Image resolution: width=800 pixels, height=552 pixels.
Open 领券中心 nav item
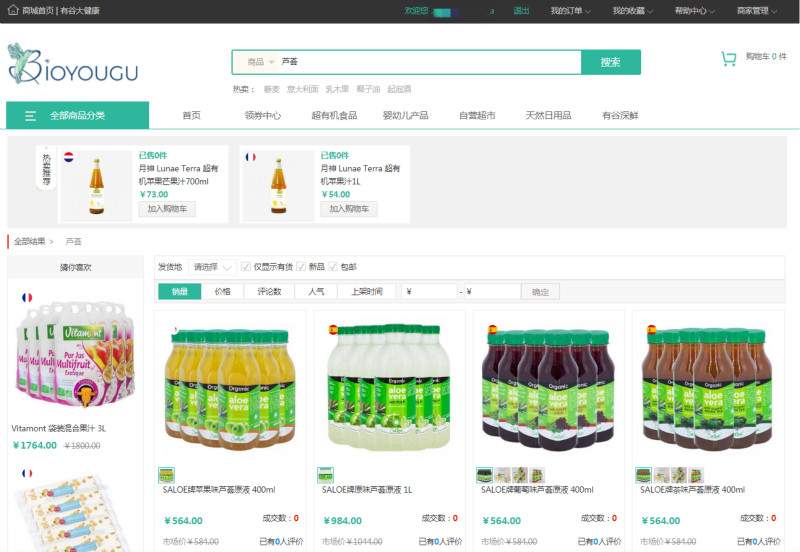pos(263,116)
